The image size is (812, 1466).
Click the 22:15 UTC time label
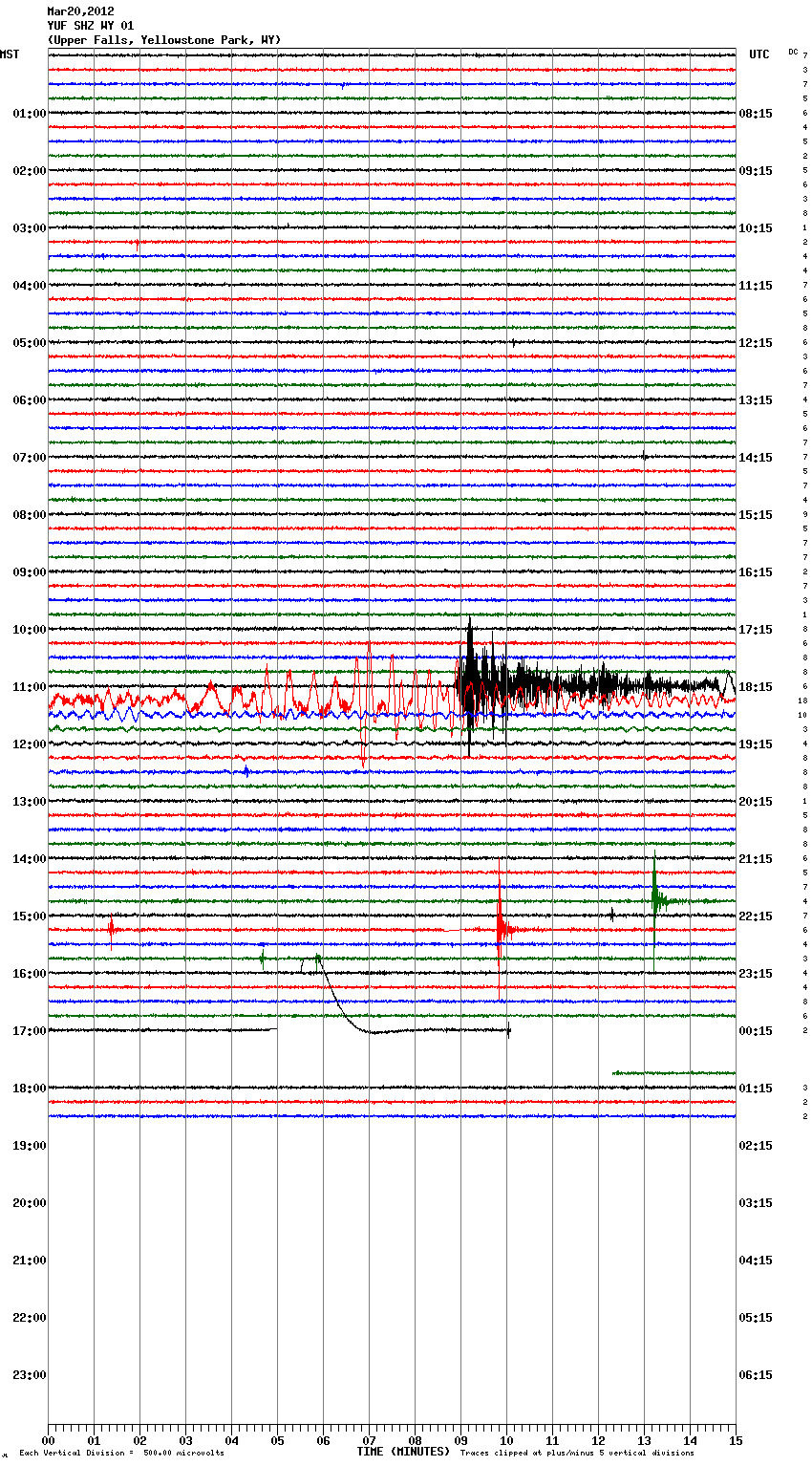[756, 916]
